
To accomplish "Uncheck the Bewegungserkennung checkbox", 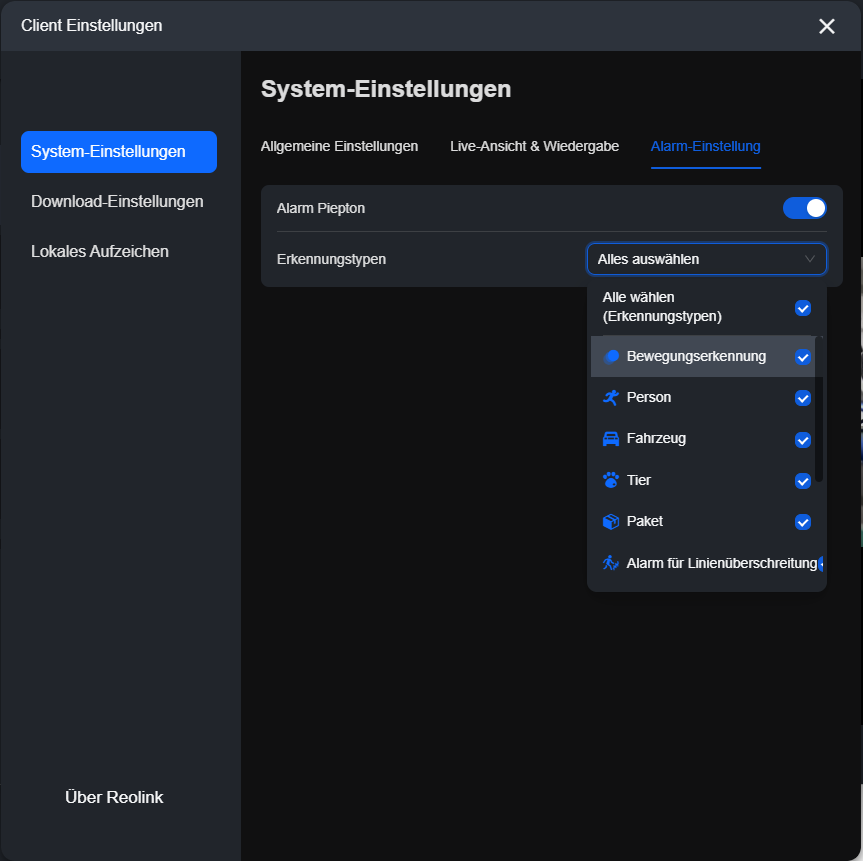I will [802, 357].
